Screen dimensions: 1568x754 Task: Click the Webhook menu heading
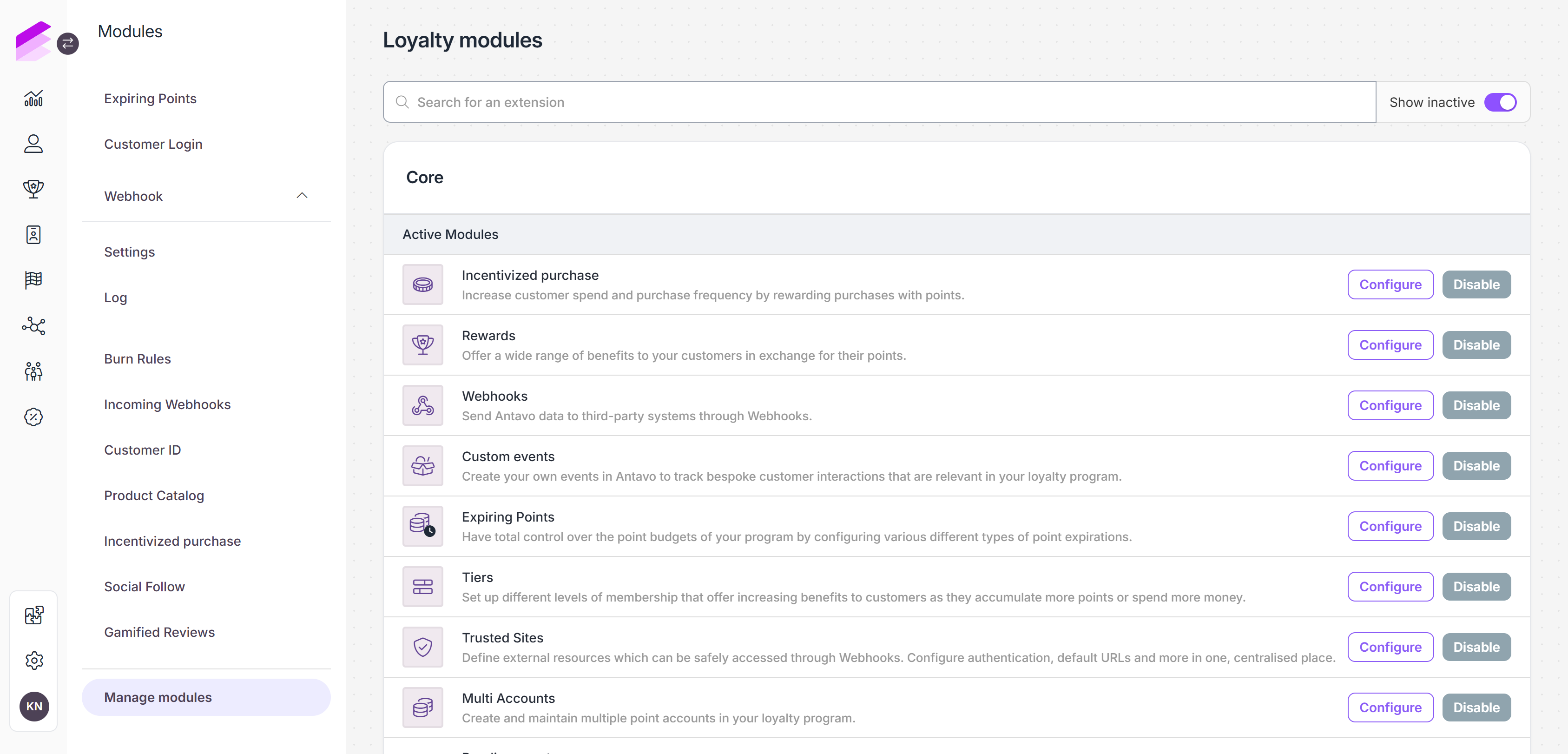click(x=133, y=196)
